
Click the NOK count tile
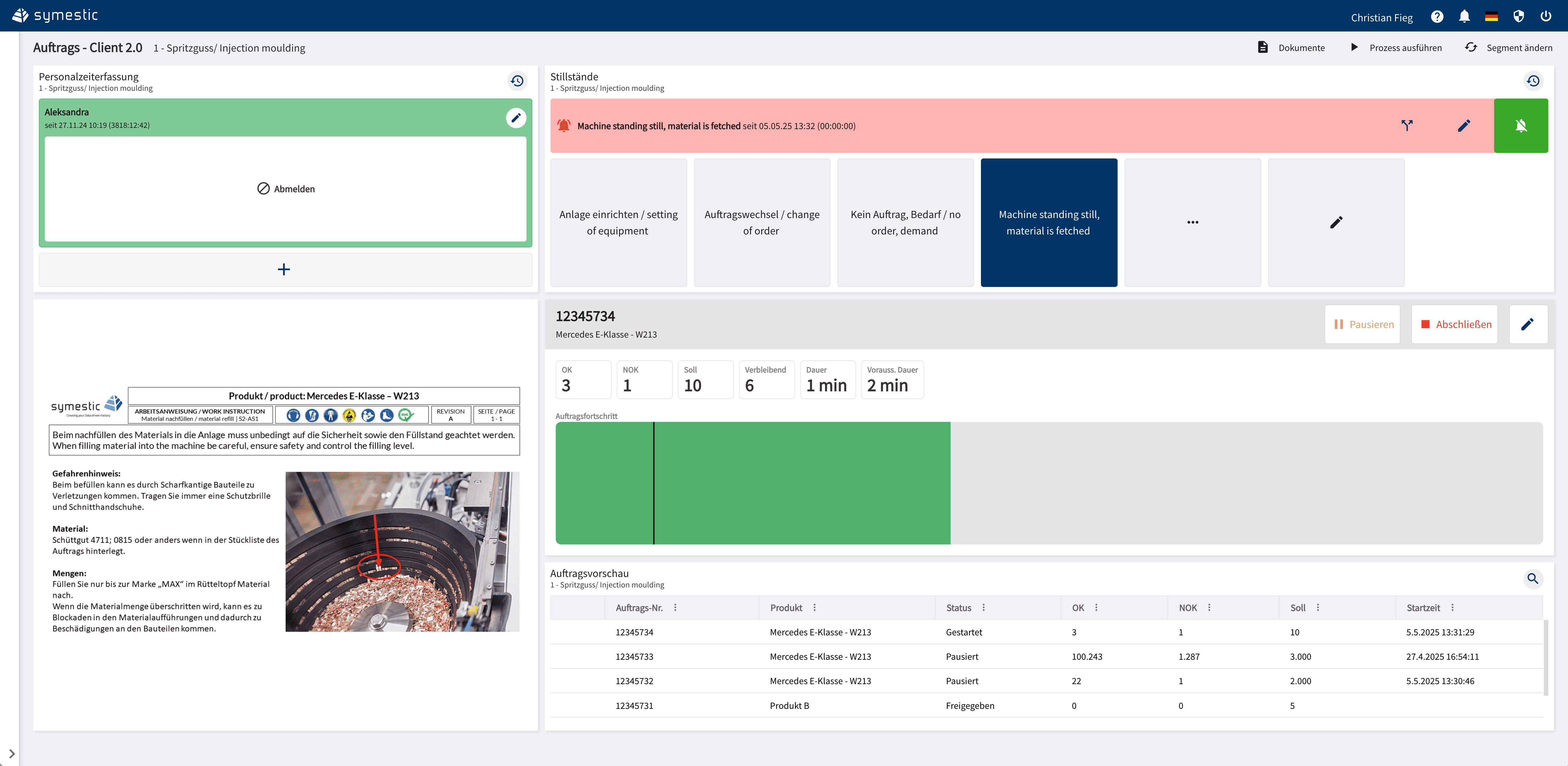point(644,379)
